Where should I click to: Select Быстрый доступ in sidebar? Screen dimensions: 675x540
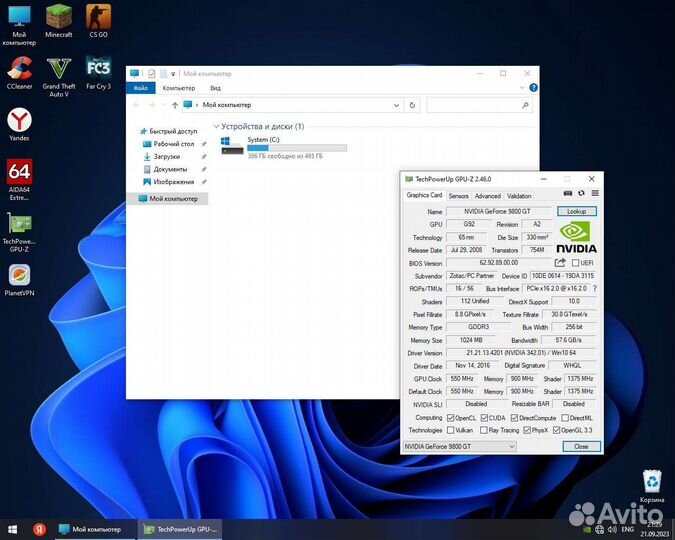169,131
